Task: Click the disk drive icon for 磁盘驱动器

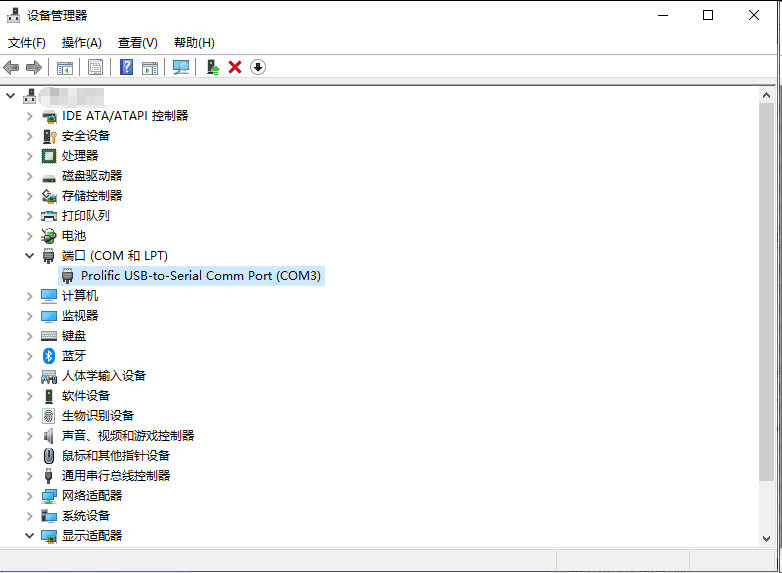Action: pos(48,178)
